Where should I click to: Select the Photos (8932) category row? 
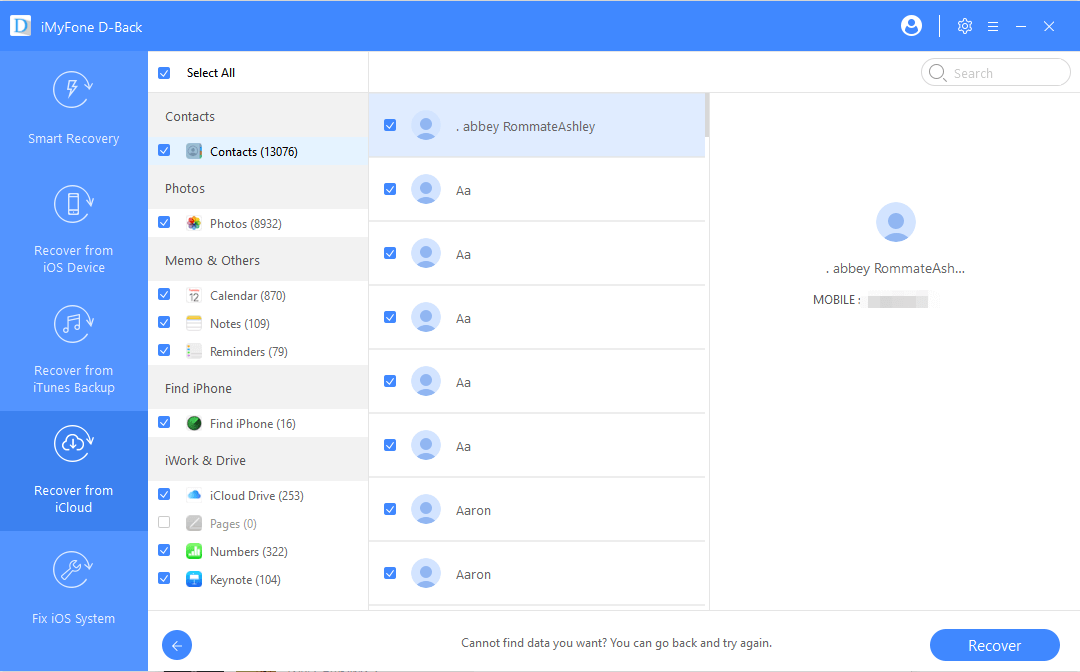tap(258, 223)
